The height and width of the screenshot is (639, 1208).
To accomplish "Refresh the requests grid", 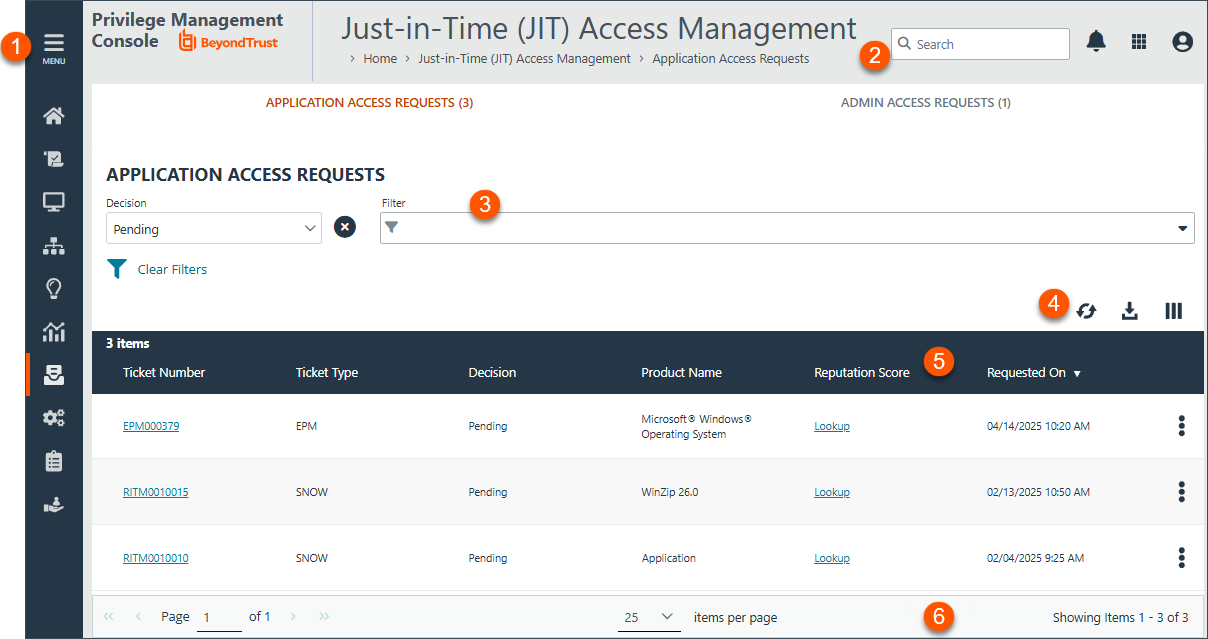I will coord(1087,311).
